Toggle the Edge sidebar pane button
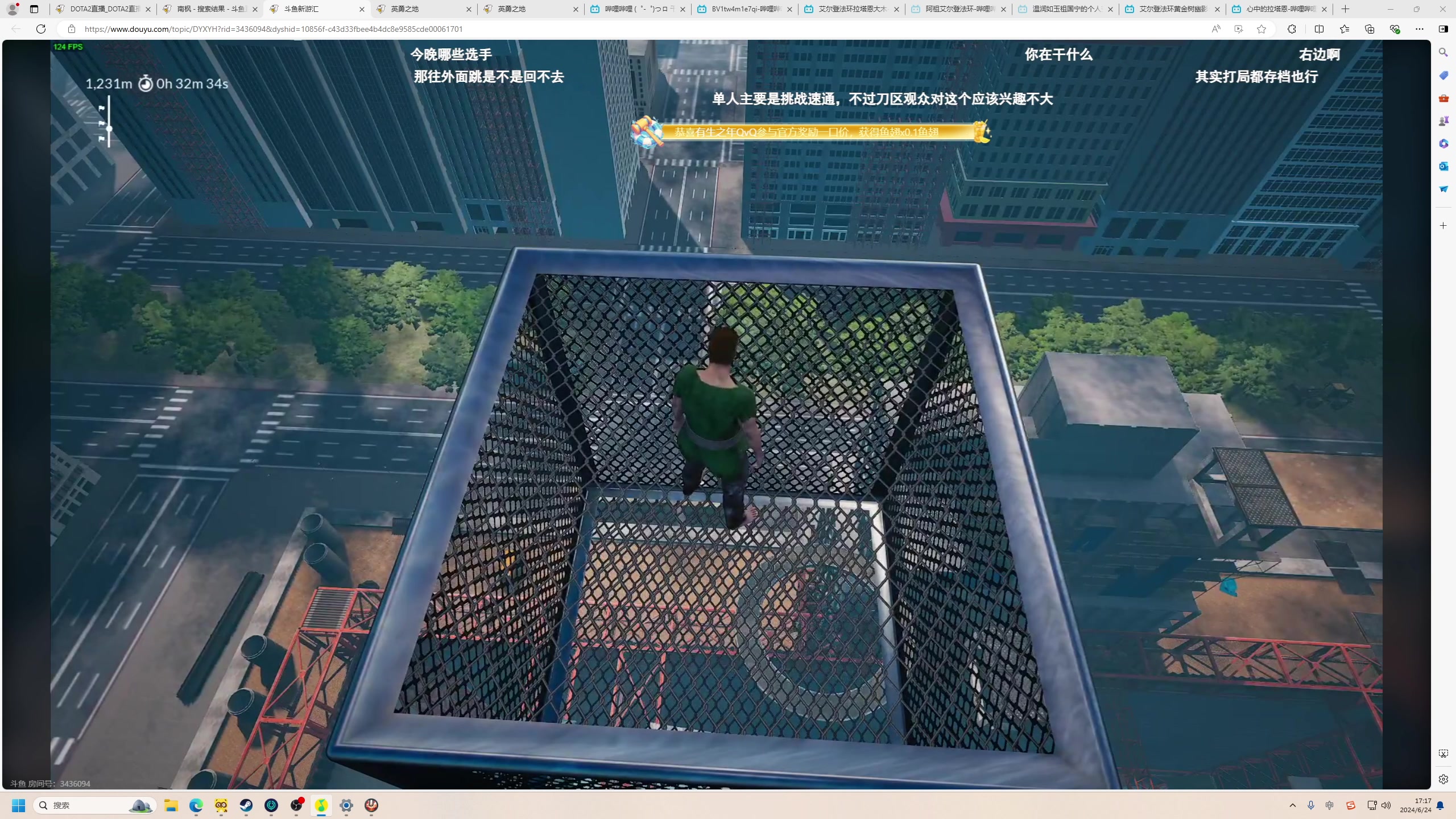This screenshot has width=1456, height=819. click(1443, 29)
